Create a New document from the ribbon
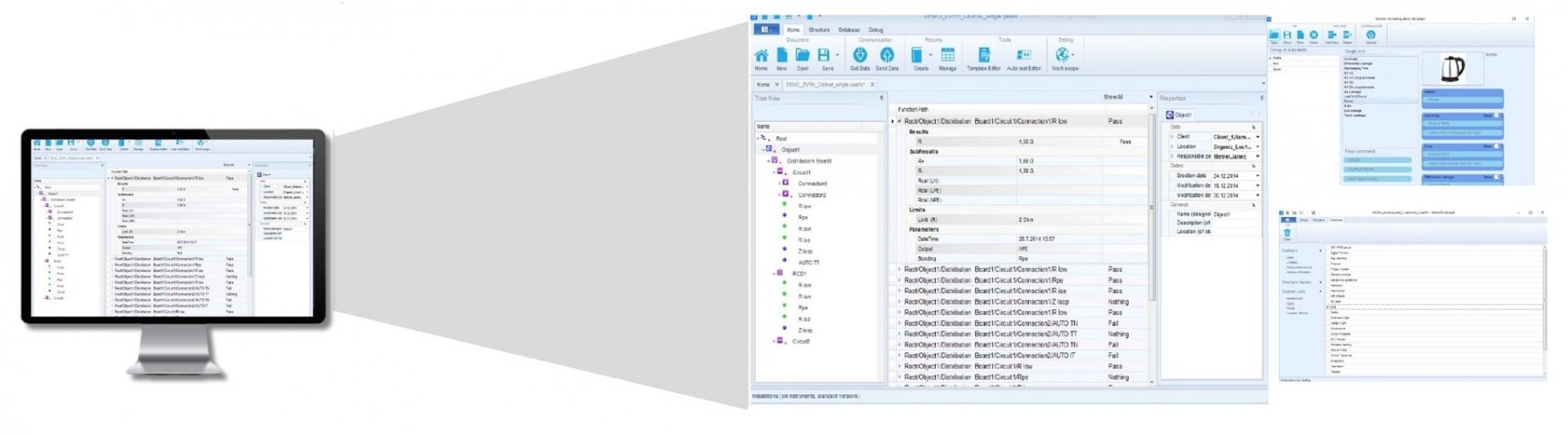Viewport: 1568px width, 435px height. click(782, 55)
